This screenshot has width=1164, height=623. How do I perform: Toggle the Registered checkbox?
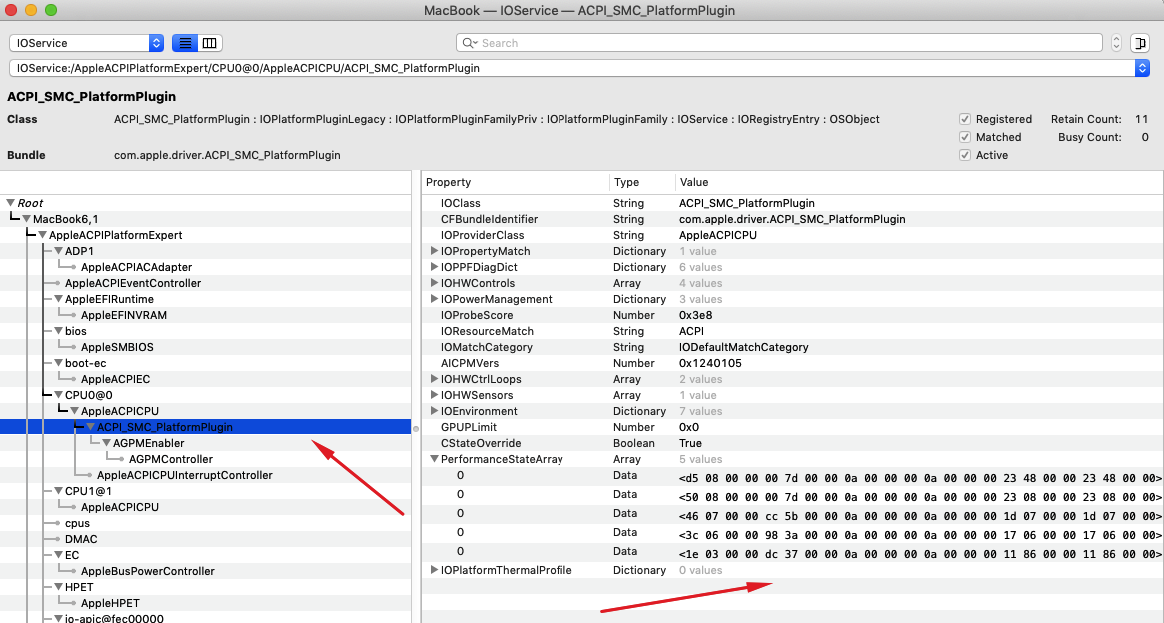(965, 119)
